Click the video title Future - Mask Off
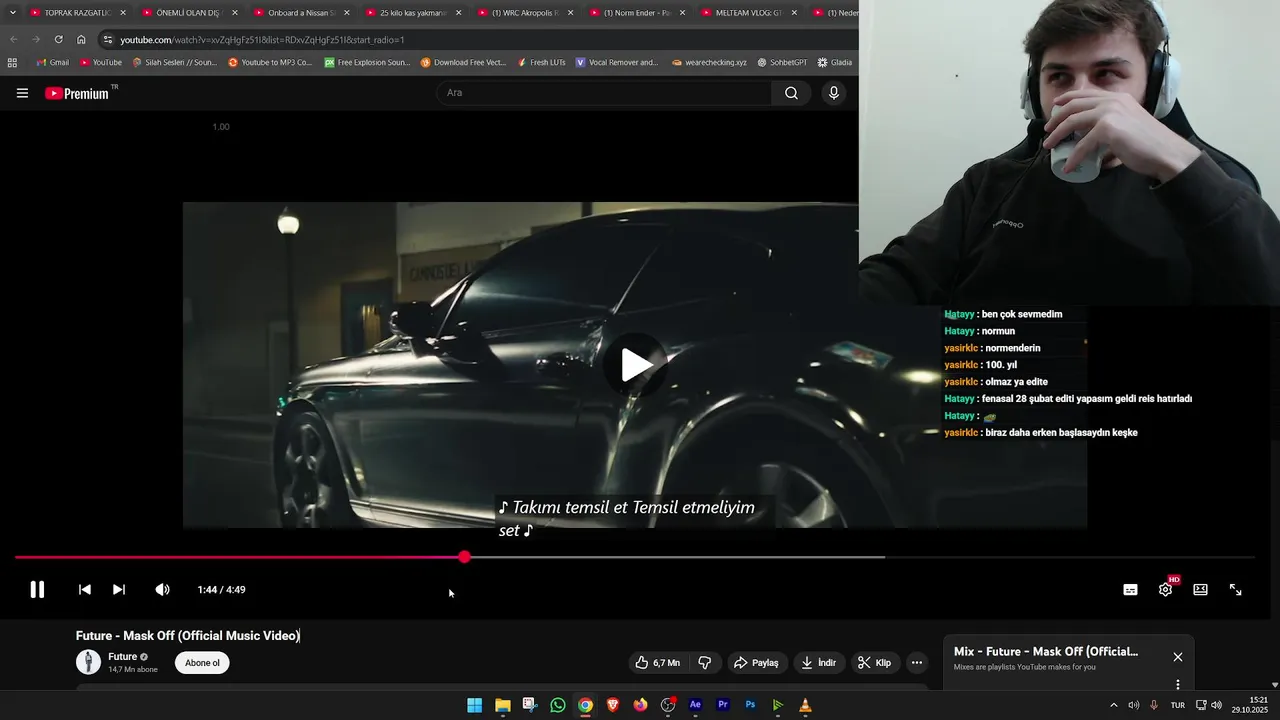 (188, 636)
